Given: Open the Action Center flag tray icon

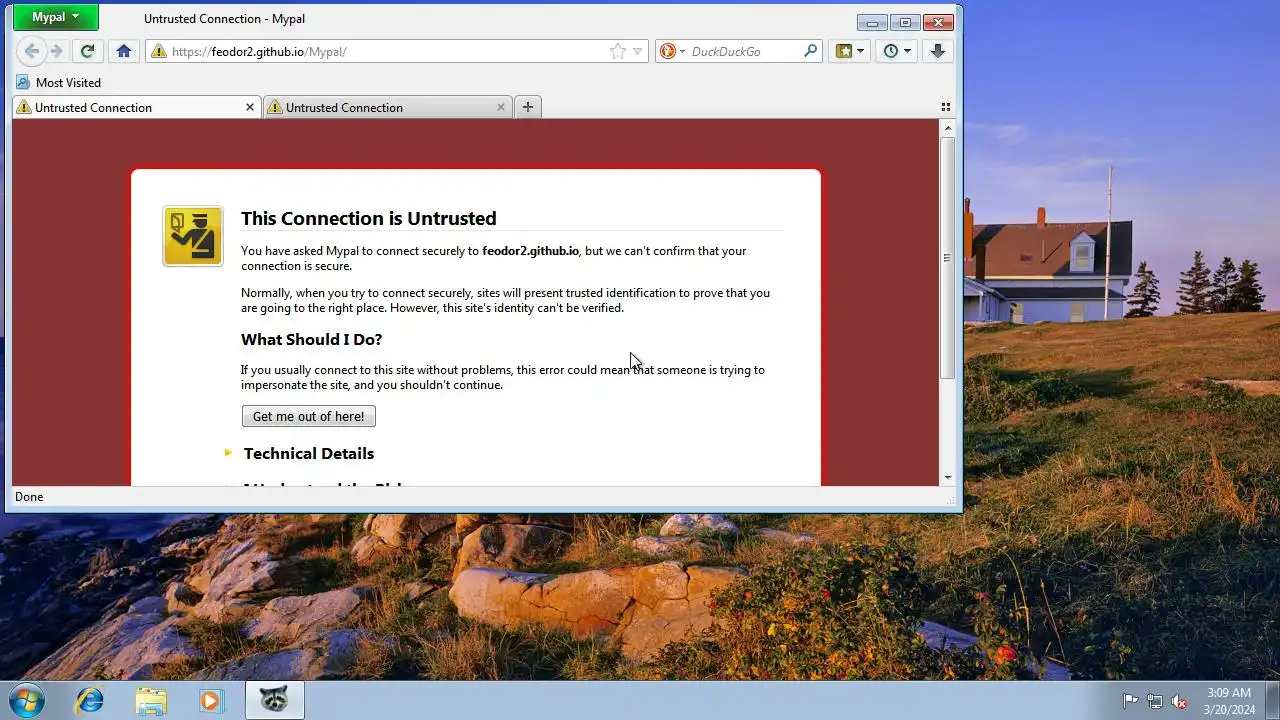Looking at the screenshot, I should coord(1130,701).
